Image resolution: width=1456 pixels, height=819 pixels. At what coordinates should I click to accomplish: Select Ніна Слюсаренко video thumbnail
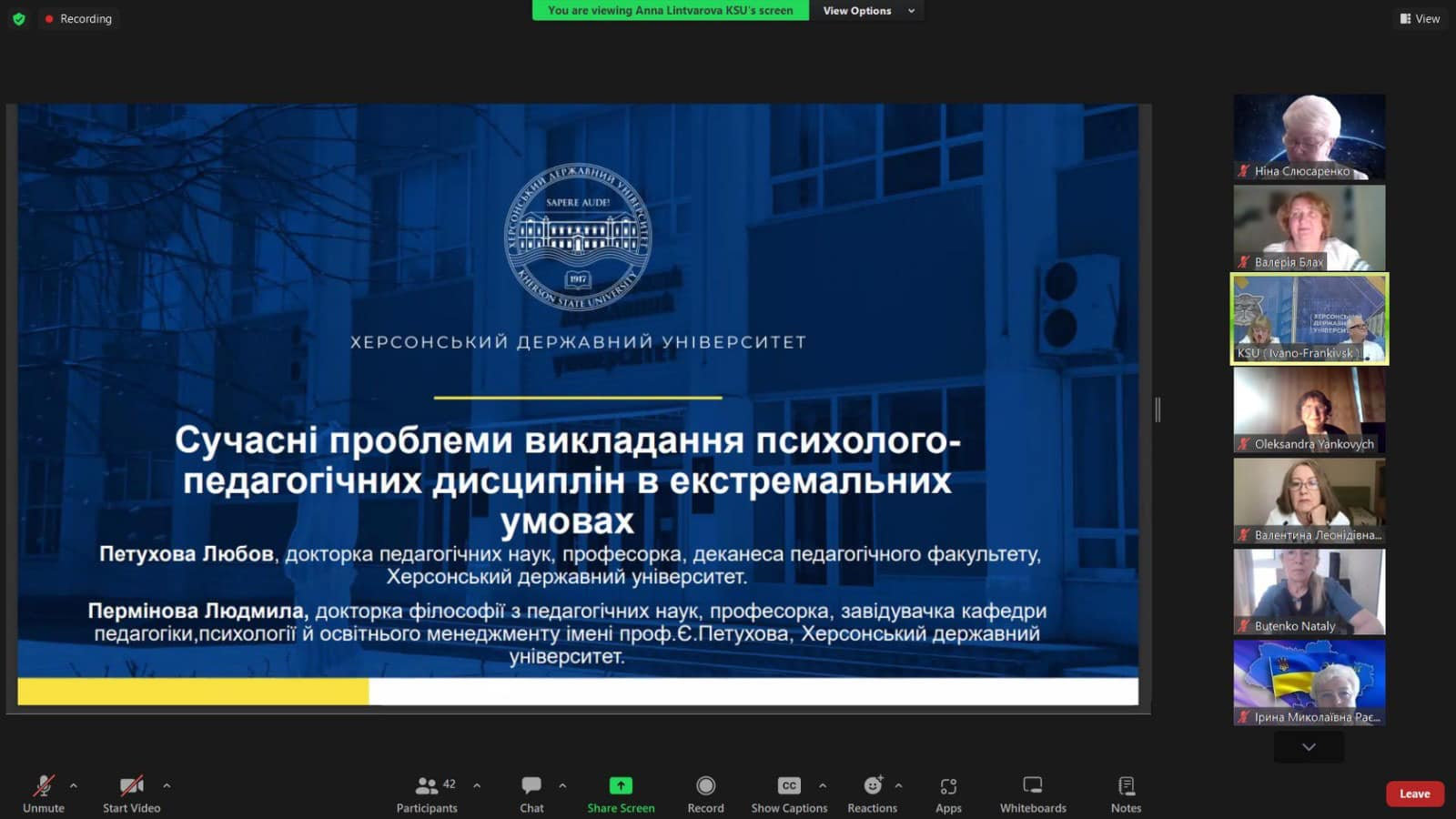[x=1309, y=136]
